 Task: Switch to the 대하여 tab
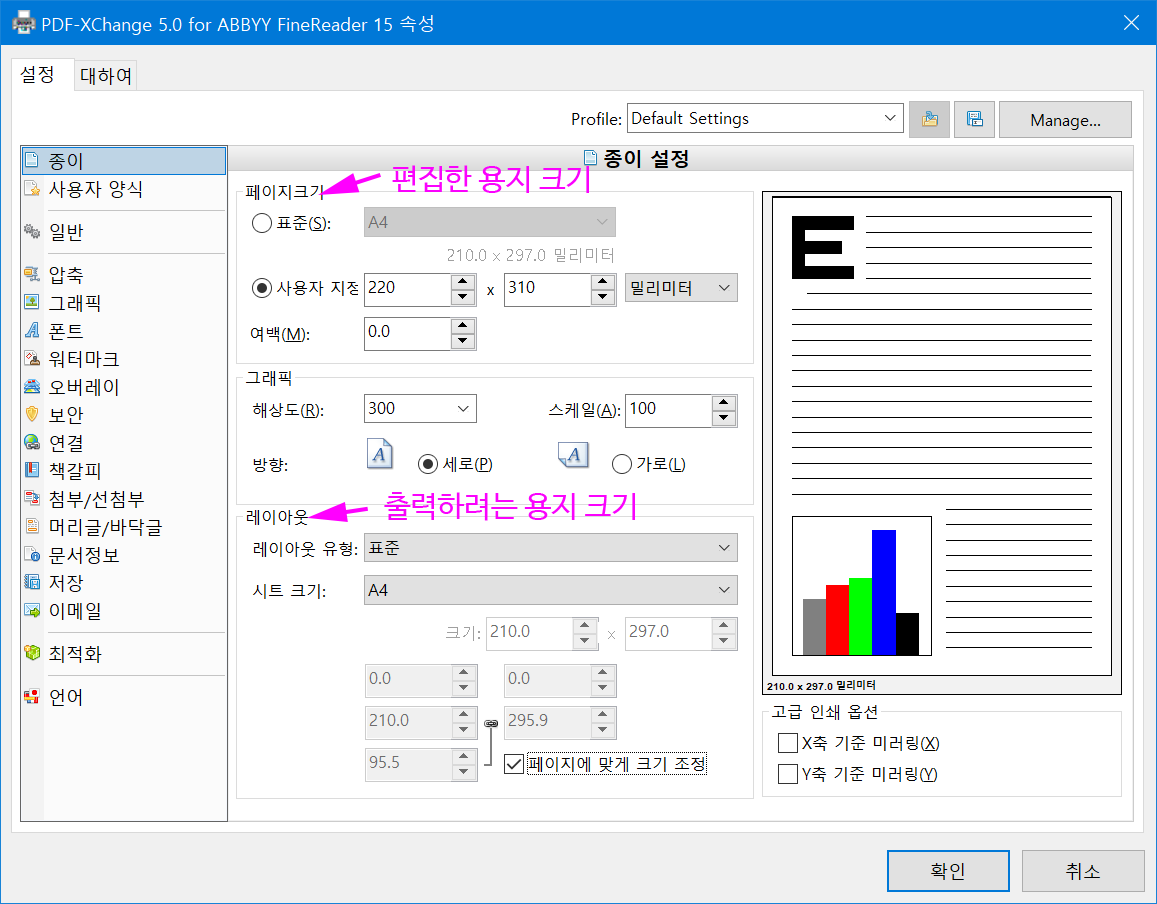[106, 76]
